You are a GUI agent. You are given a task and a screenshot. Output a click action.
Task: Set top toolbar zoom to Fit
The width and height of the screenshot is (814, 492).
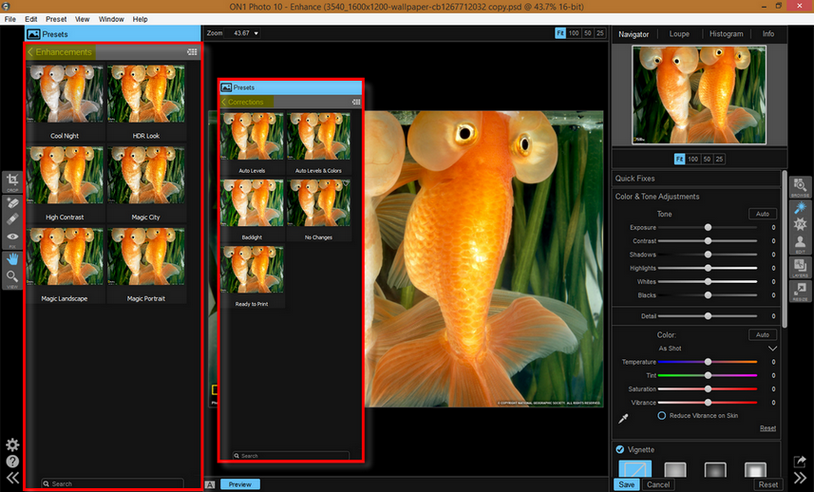coord(560,33)
